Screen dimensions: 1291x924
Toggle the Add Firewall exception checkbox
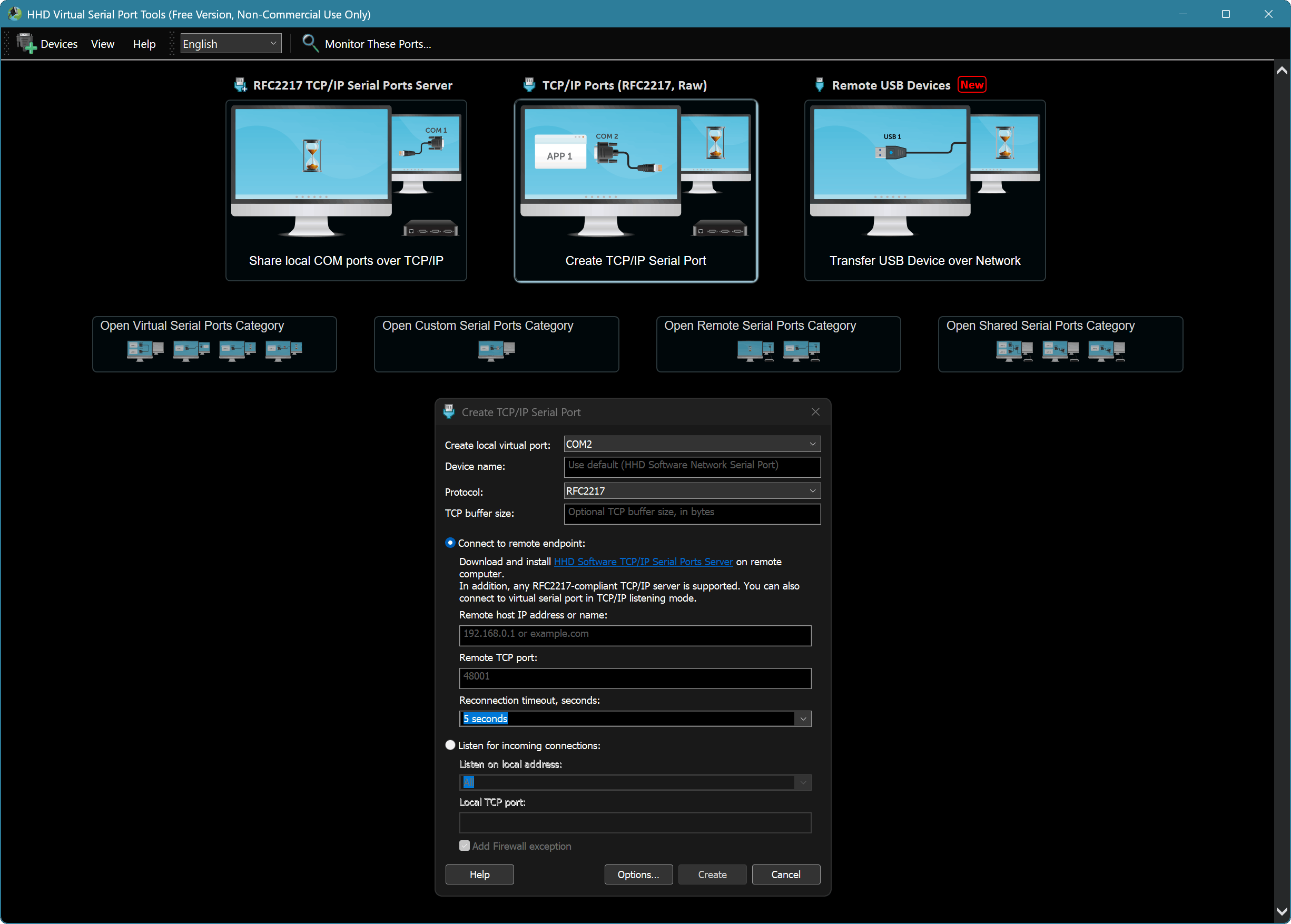pyautogui.click(x=464, y=846)
